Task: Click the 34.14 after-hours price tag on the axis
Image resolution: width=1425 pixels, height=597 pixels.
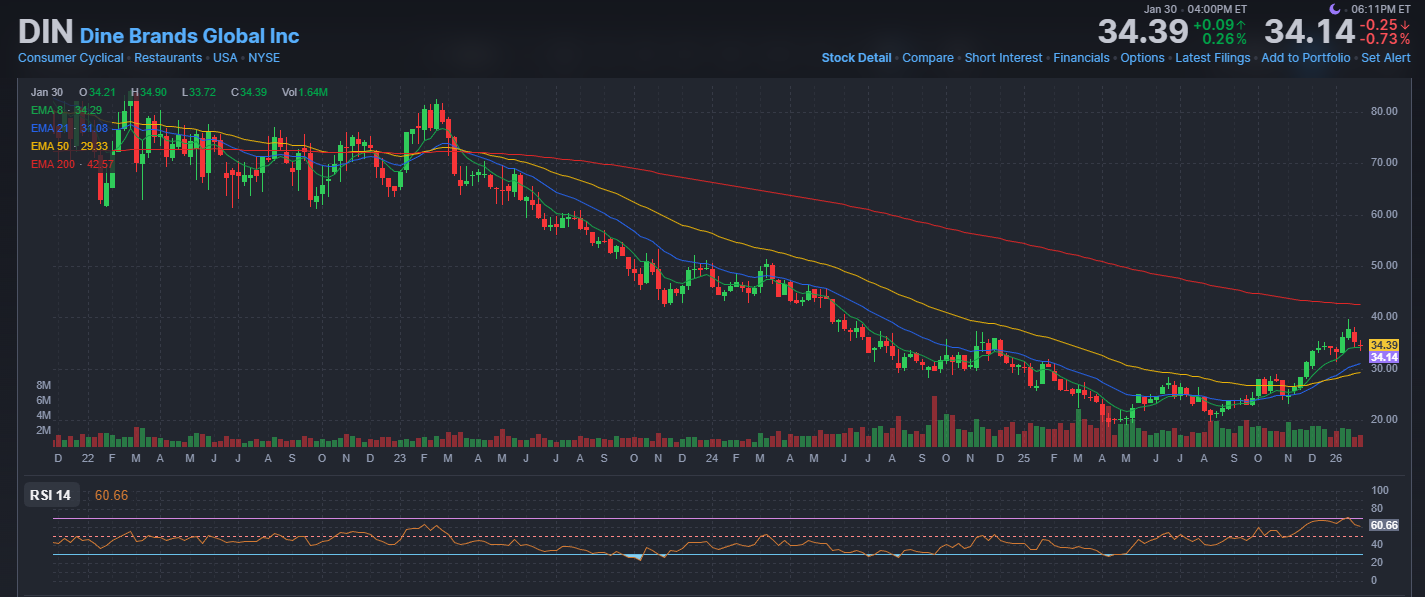Action: (x=1383, y=357)
